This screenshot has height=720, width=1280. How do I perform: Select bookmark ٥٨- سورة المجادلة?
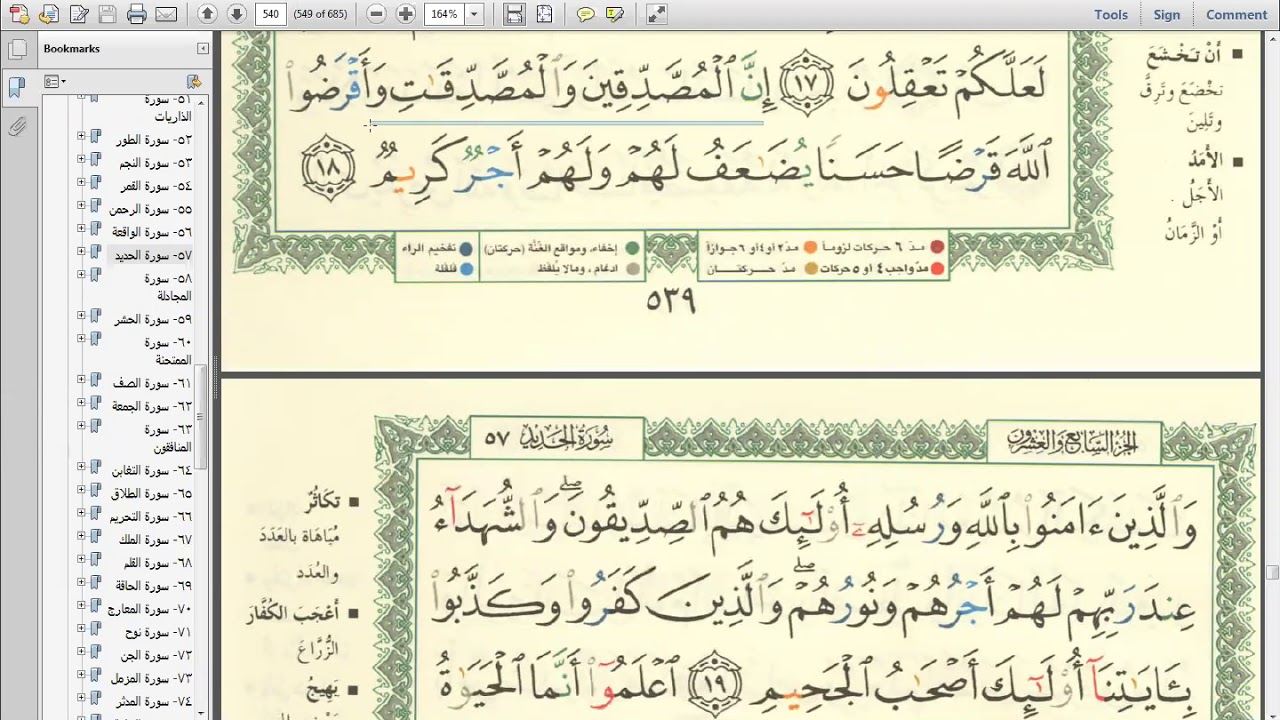coord(167,287)
